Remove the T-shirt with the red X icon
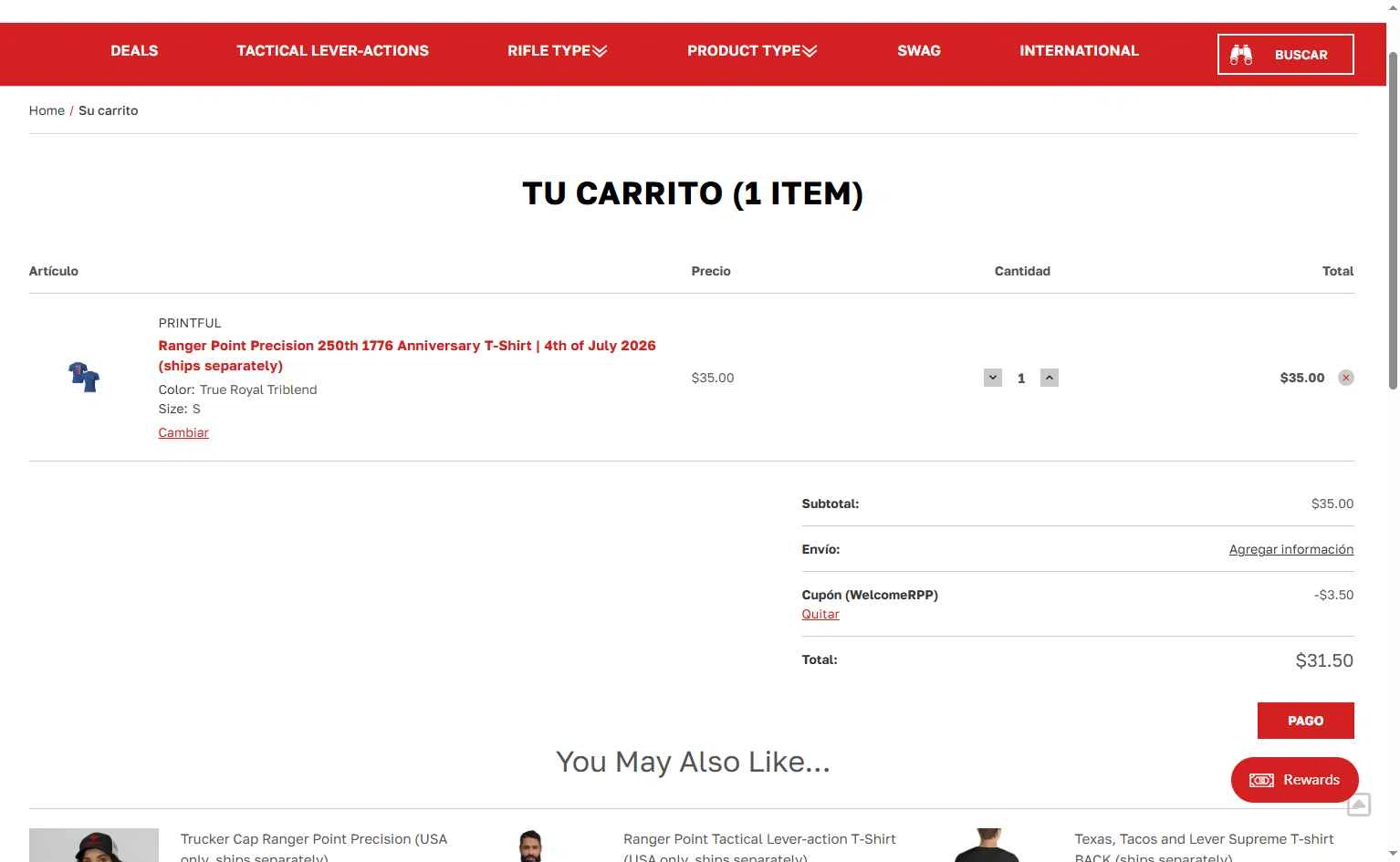The image size is (1400, 862). click(x=1346, y=378)
